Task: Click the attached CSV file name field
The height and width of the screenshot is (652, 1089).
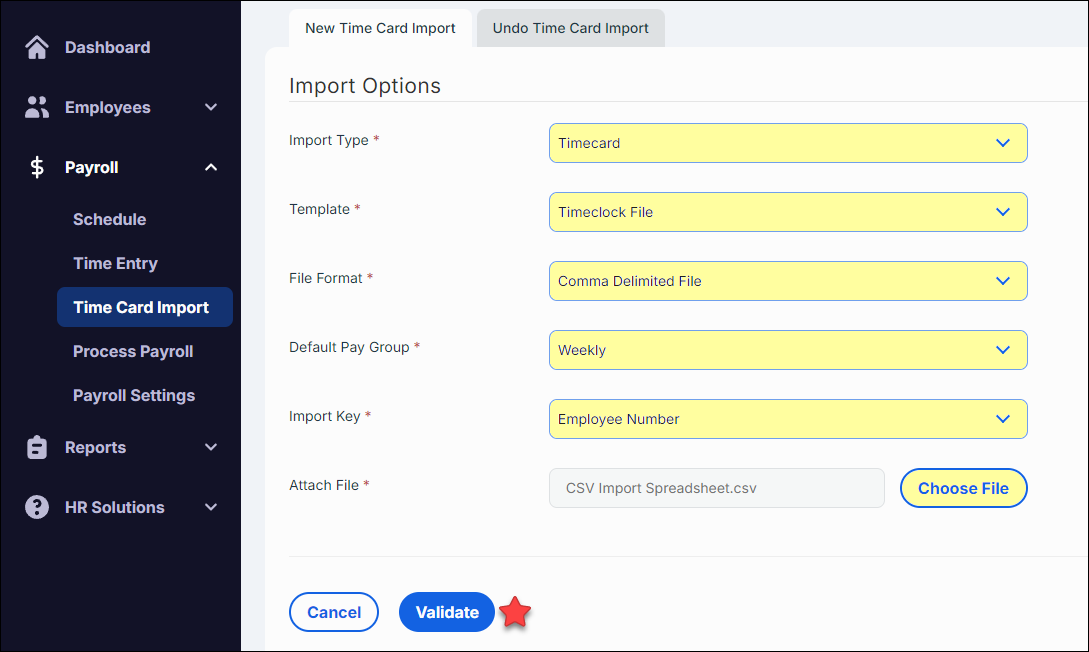Action: [716, 488]
